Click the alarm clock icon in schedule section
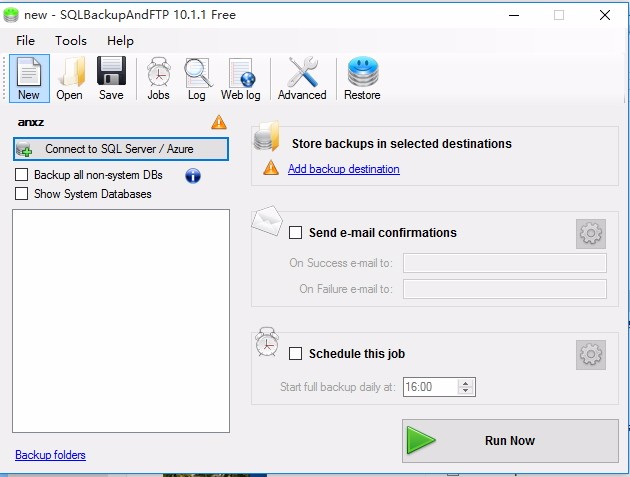The height and width of the screenshot is (477, 630). click(267, 342)
